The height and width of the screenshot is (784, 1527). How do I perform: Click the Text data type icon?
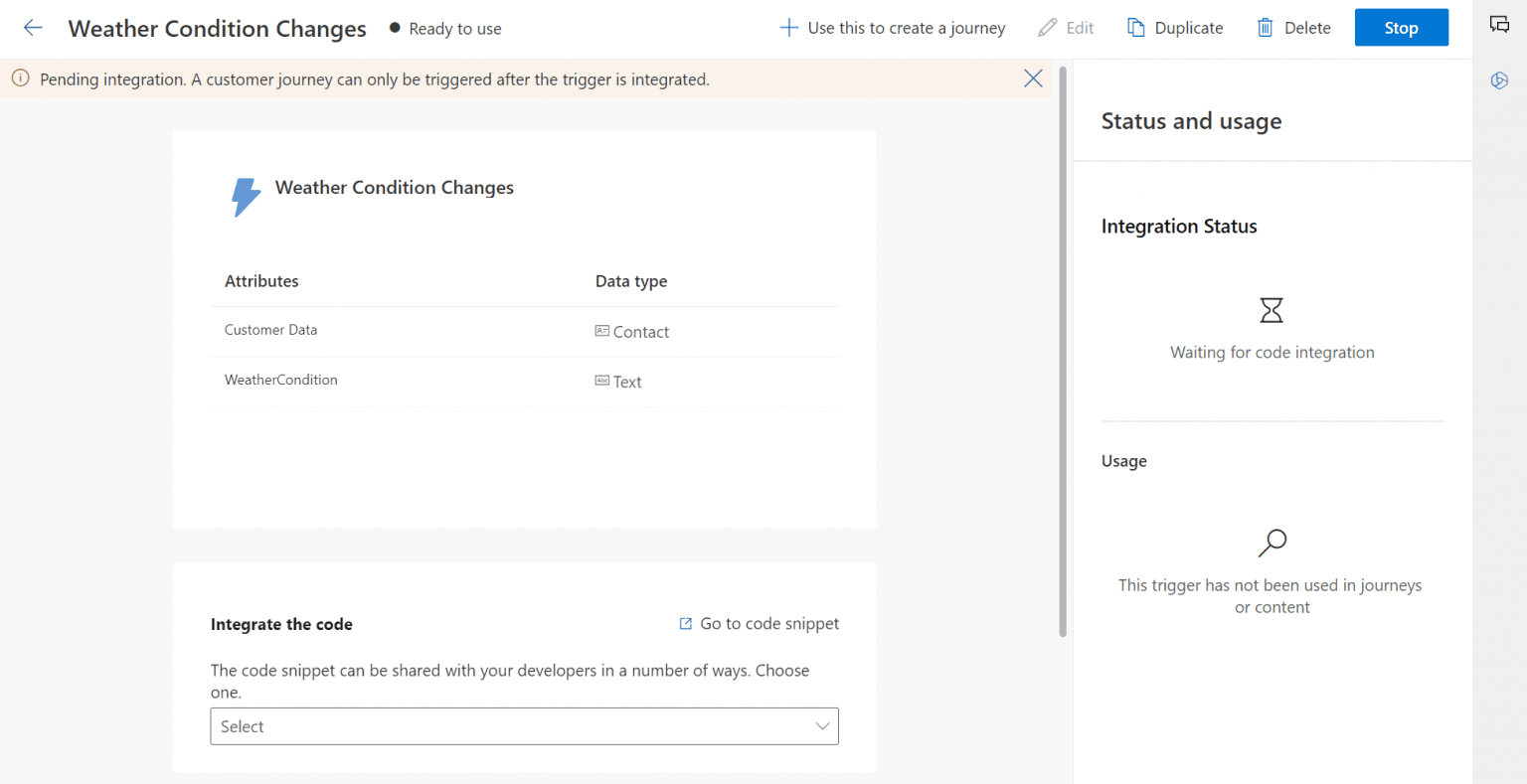coord(601,381)
